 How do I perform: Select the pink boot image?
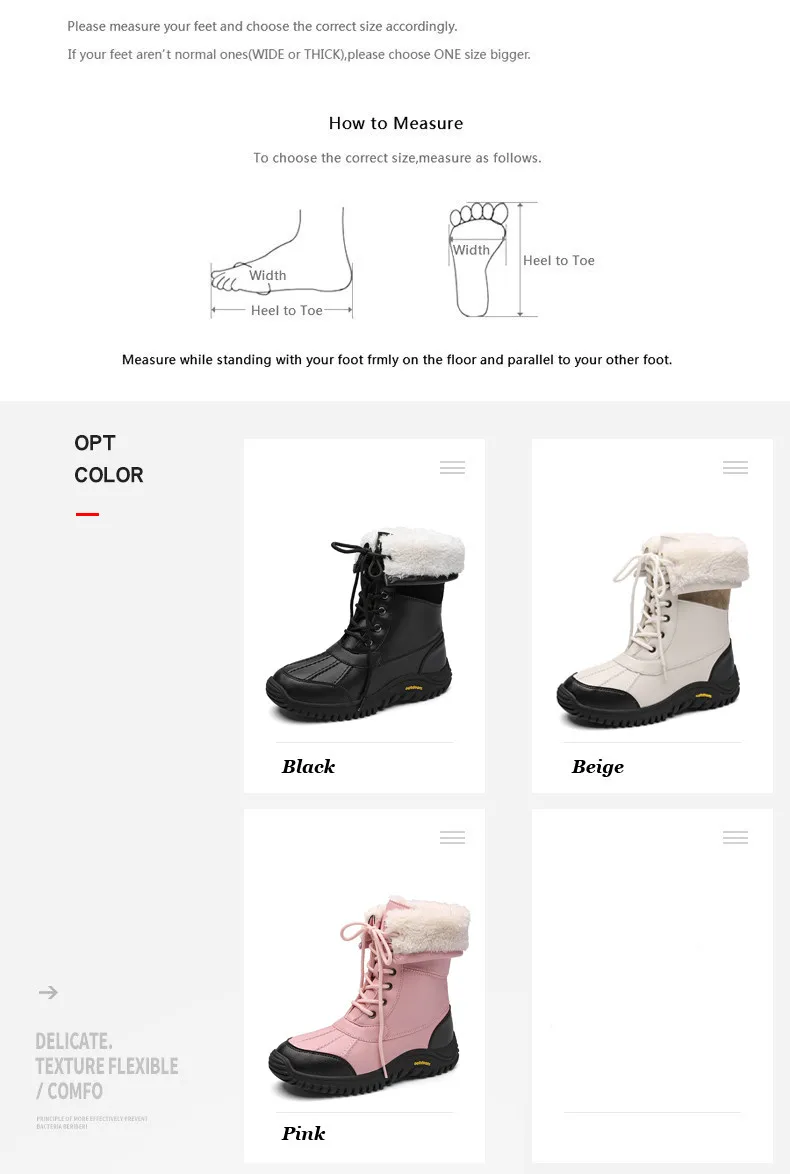(369, 997)
